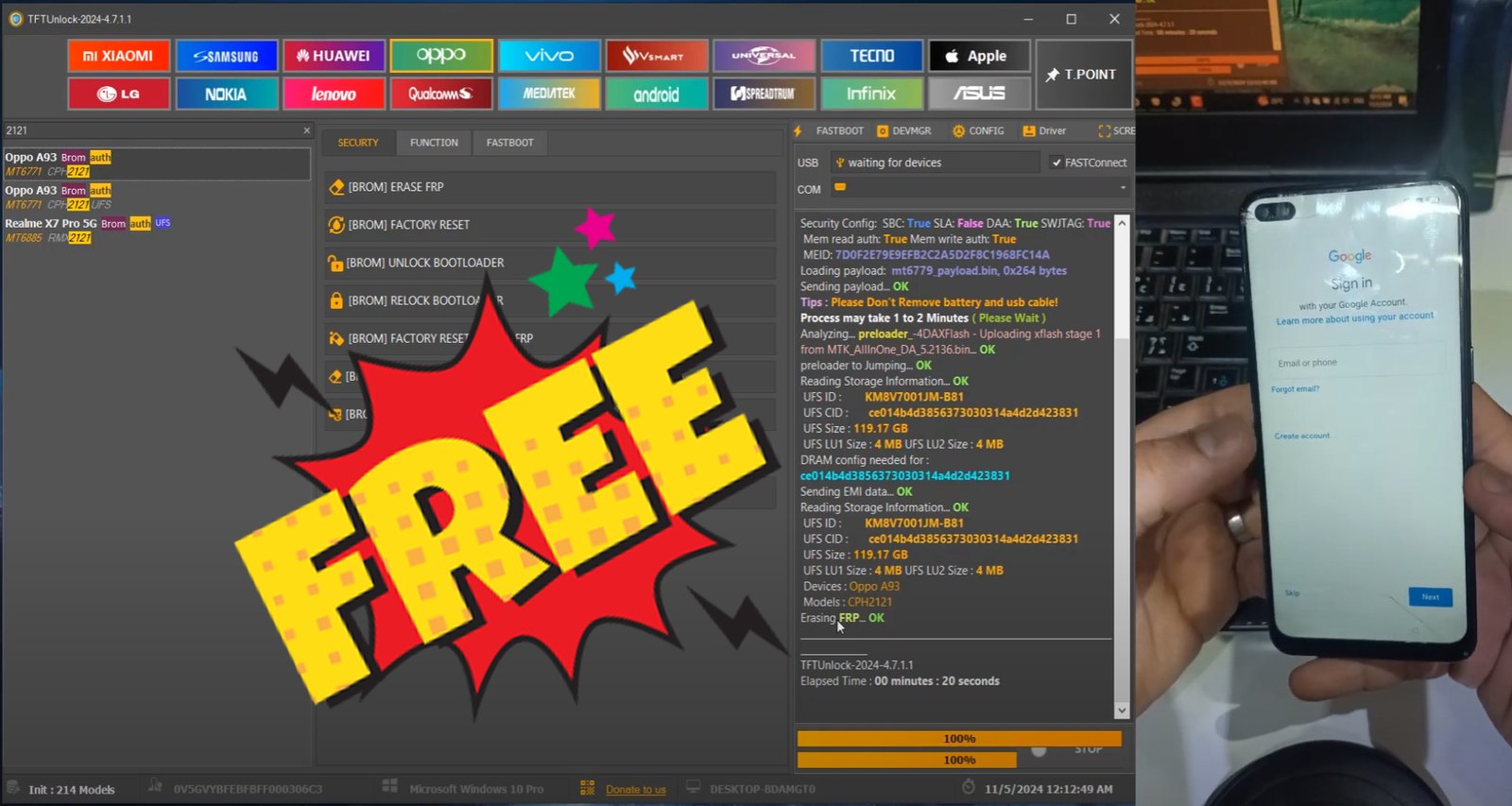The height and width of the screenshot is (806, 1512).
Task: Select the Oppo brand button
Action: pos(441,56)
